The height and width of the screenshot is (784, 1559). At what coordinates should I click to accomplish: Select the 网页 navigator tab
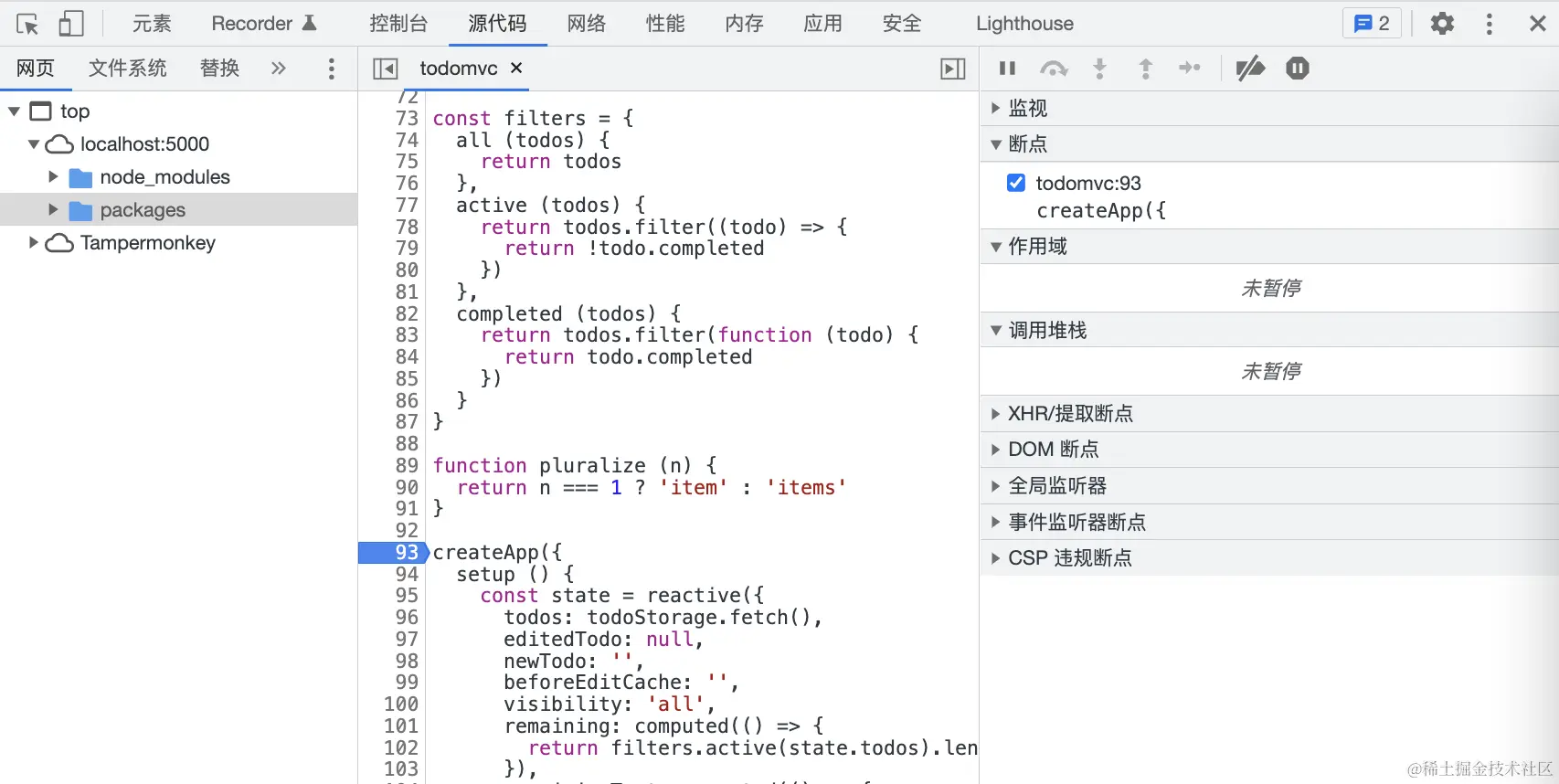tap(36, 69)
